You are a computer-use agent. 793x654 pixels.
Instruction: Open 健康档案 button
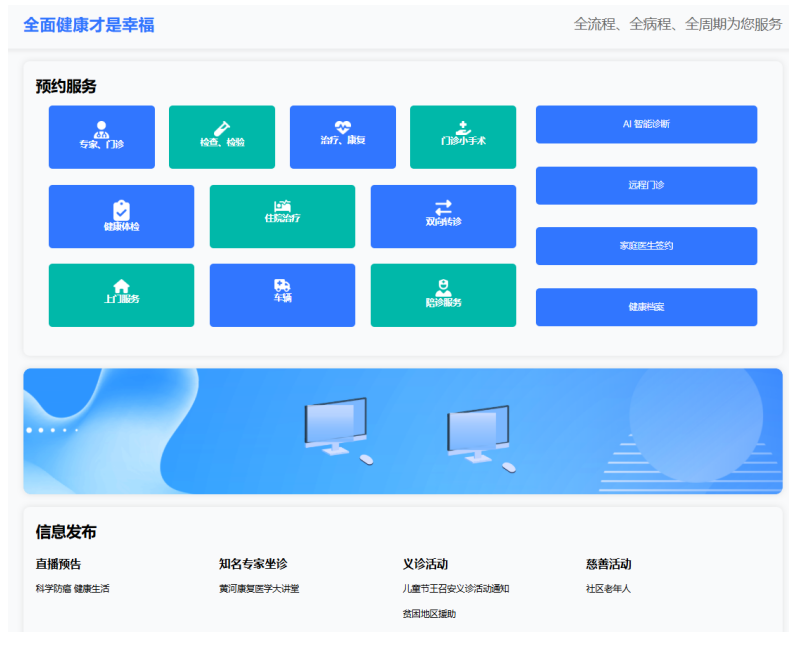(646, 307)
